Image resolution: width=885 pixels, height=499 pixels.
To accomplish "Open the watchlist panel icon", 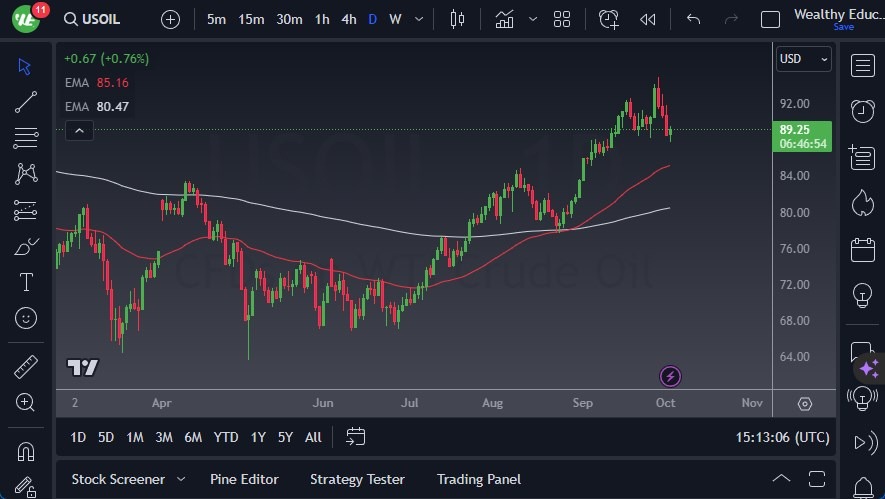I will click(x=863, y=65).
